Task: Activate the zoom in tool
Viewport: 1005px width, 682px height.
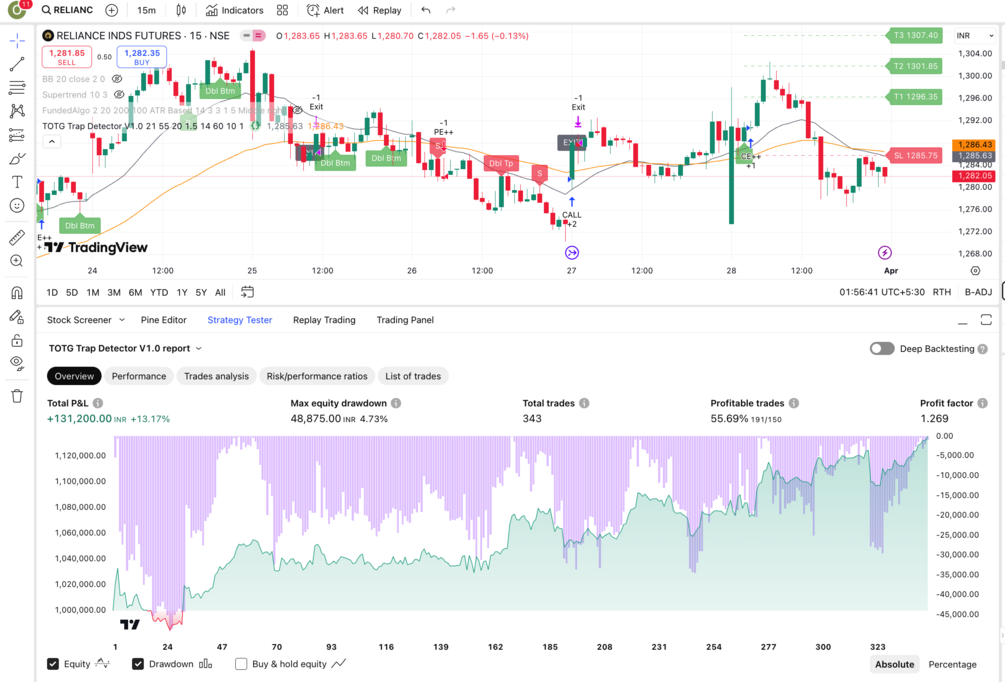Action: 17,261
